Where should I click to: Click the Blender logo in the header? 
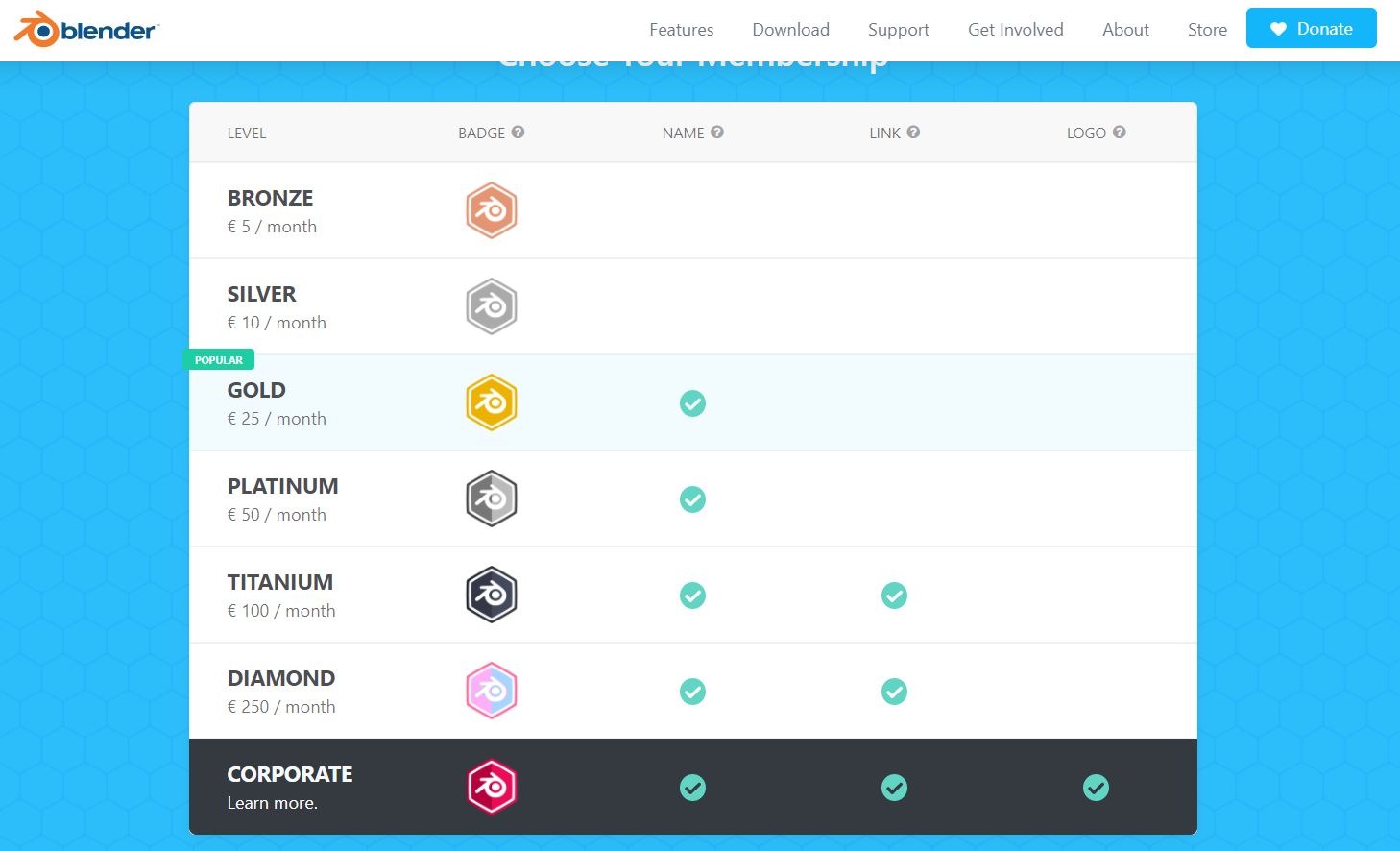85,30
